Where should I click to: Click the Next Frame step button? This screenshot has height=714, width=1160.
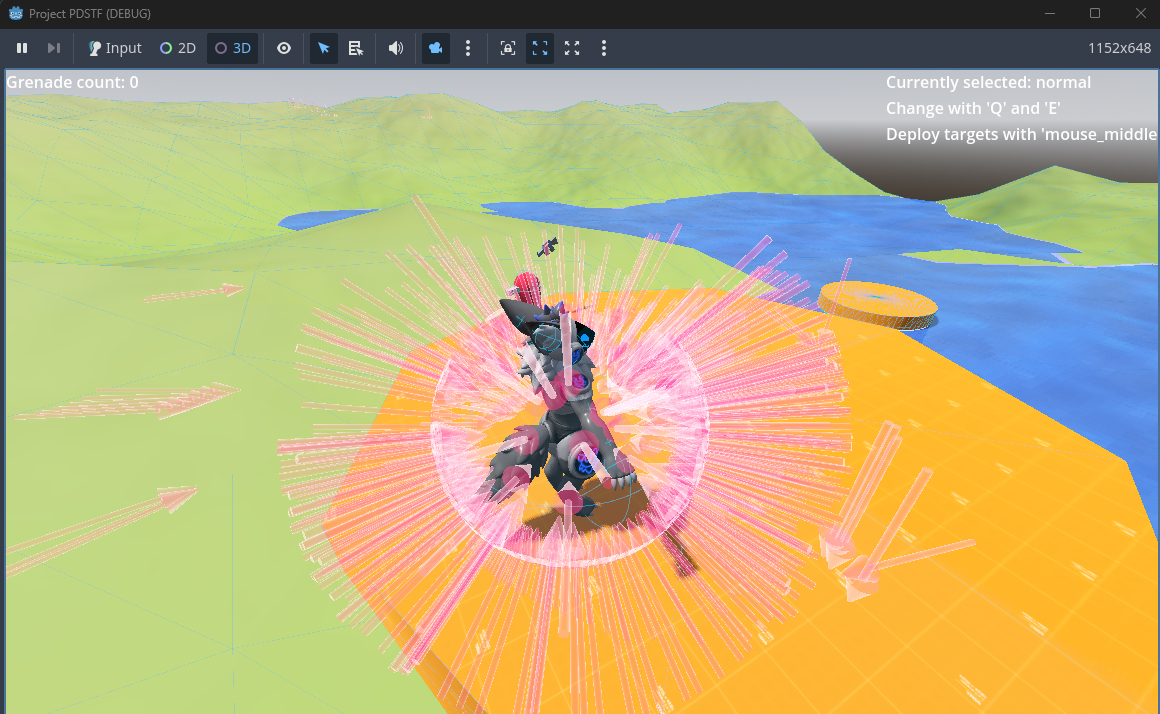click(54, 48)
